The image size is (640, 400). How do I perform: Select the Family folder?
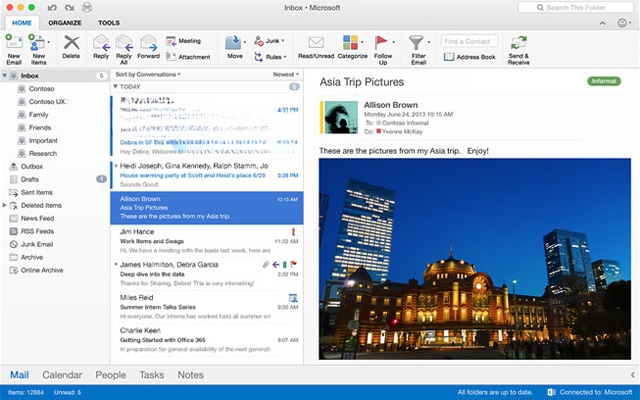(55, 115)
